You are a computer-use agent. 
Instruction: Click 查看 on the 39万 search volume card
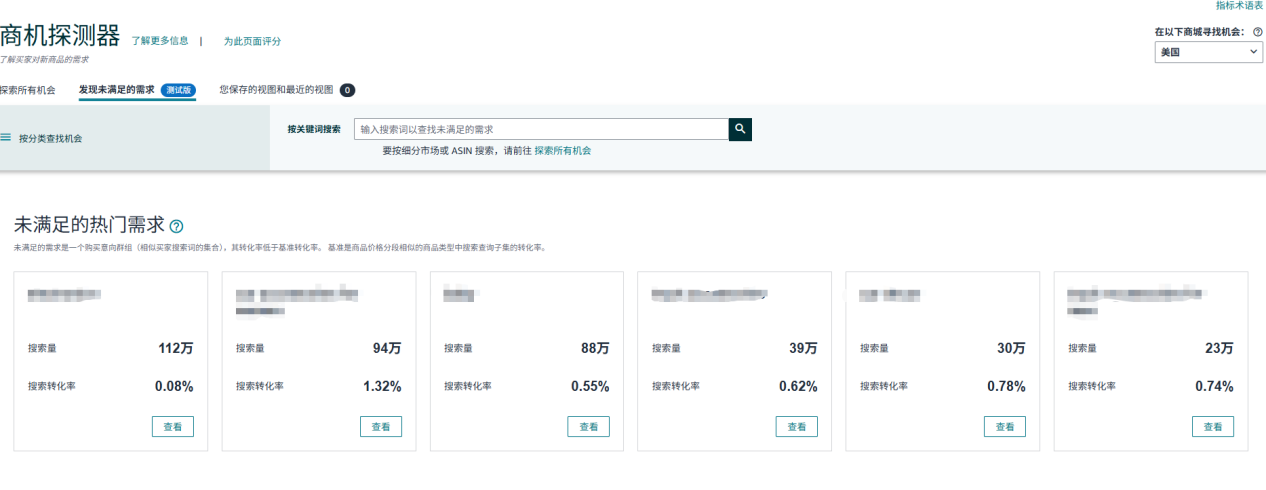797,427
